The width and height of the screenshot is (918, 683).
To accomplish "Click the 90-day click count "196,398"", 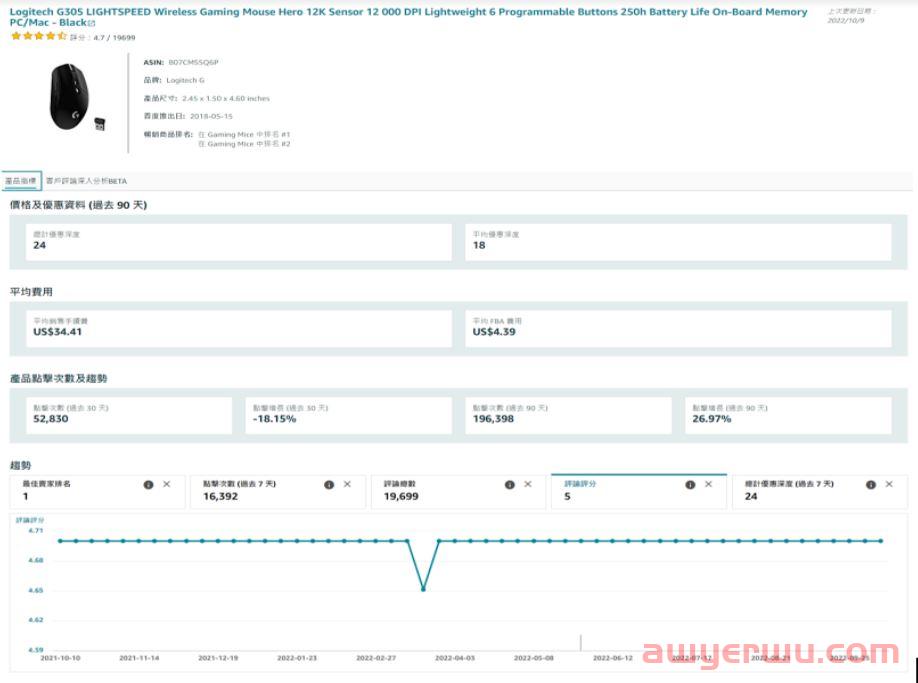I will (494, 418).
